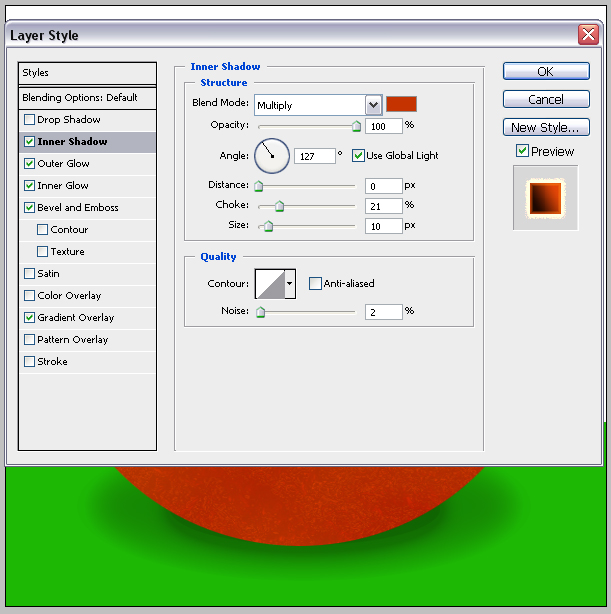Click the Angle value field
The image size is (611, 614).
(x=315, y=156)
